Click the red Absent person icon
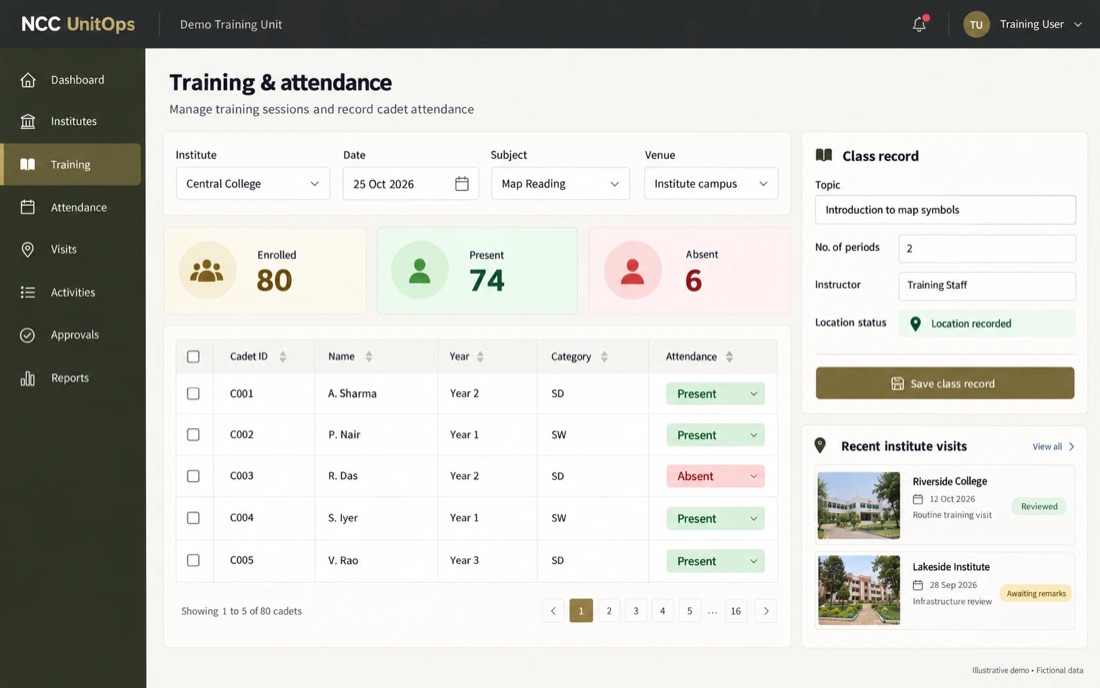Viewport: 1100px width, 688px height. point(632,271)
